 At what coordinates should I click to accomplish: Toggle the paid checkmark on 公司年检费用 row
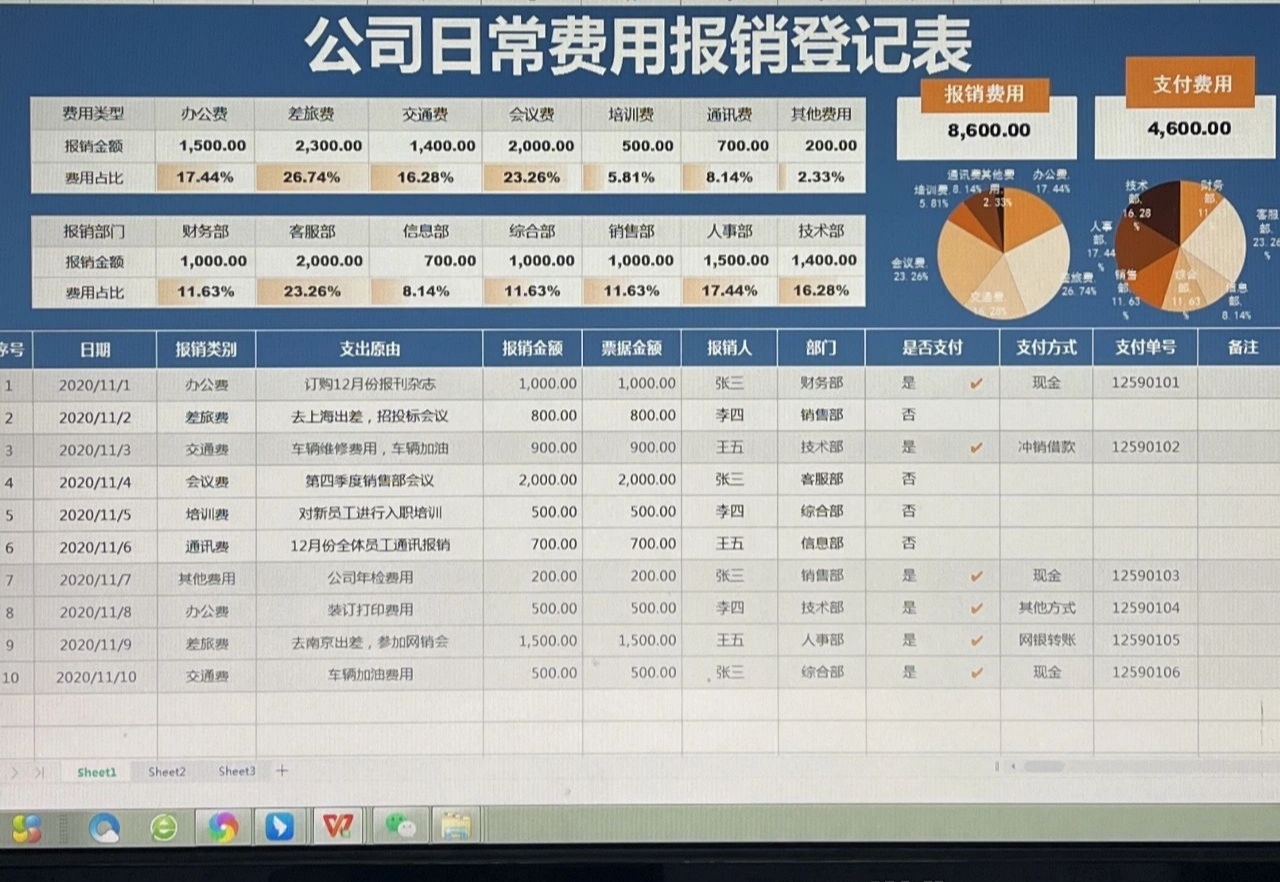(x=975, y=576)
